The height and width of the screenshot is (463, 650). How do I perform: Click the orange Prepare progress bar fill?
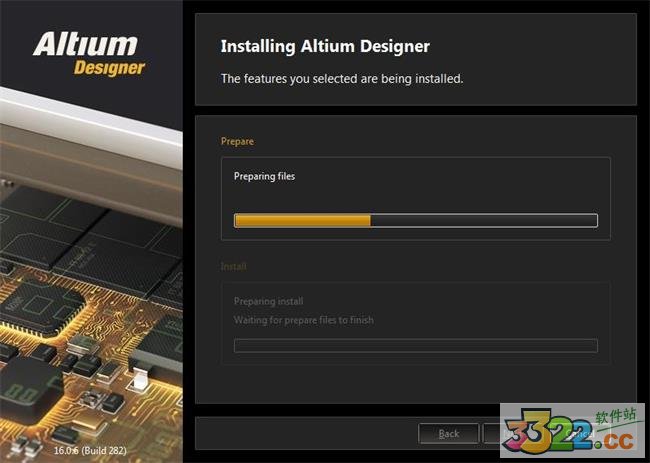pyautogui.click(x=303, y=221)
